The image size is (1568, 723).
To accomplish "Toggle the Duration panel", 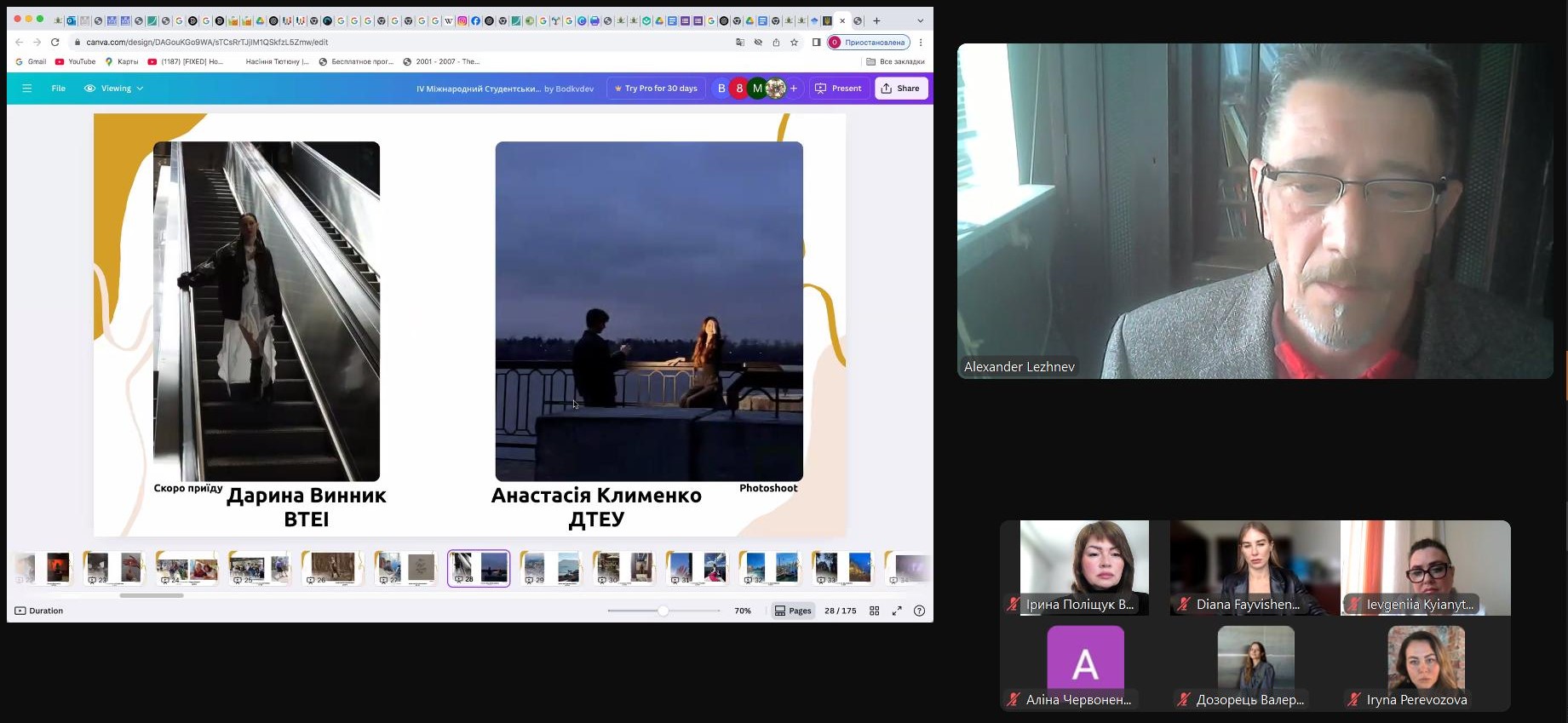I will (39, 611).
